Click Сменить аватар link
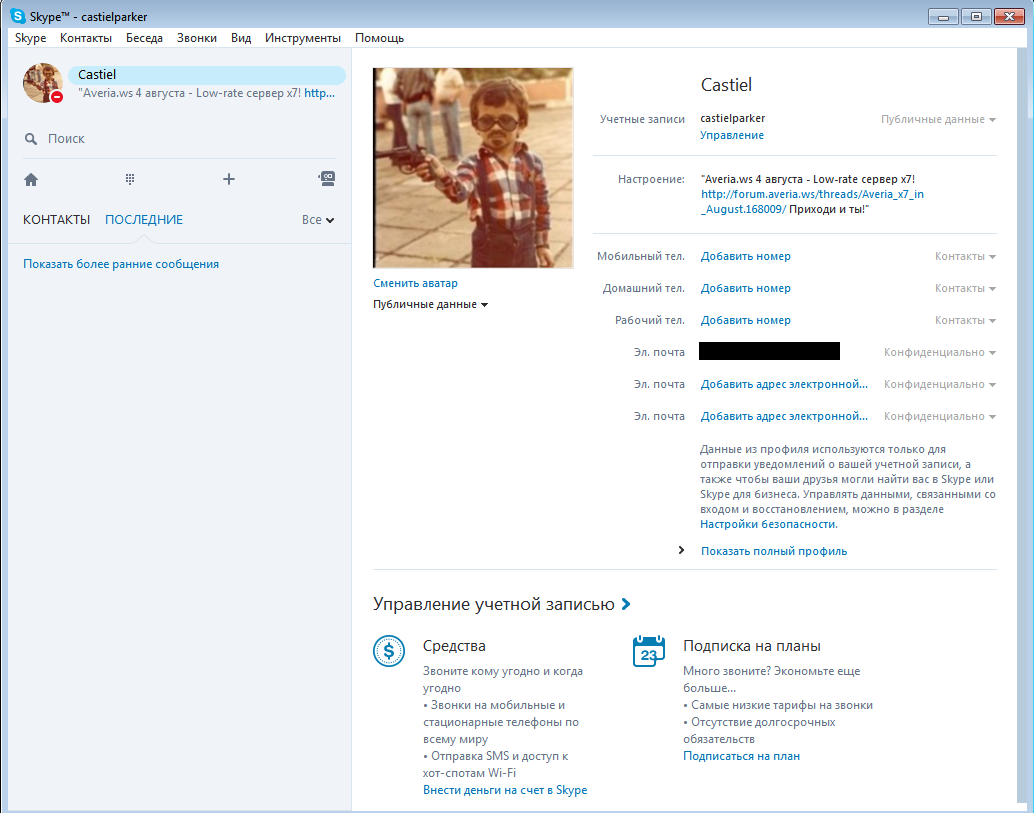This screenshot has height=813, width=1034. [x=415, y=283]
